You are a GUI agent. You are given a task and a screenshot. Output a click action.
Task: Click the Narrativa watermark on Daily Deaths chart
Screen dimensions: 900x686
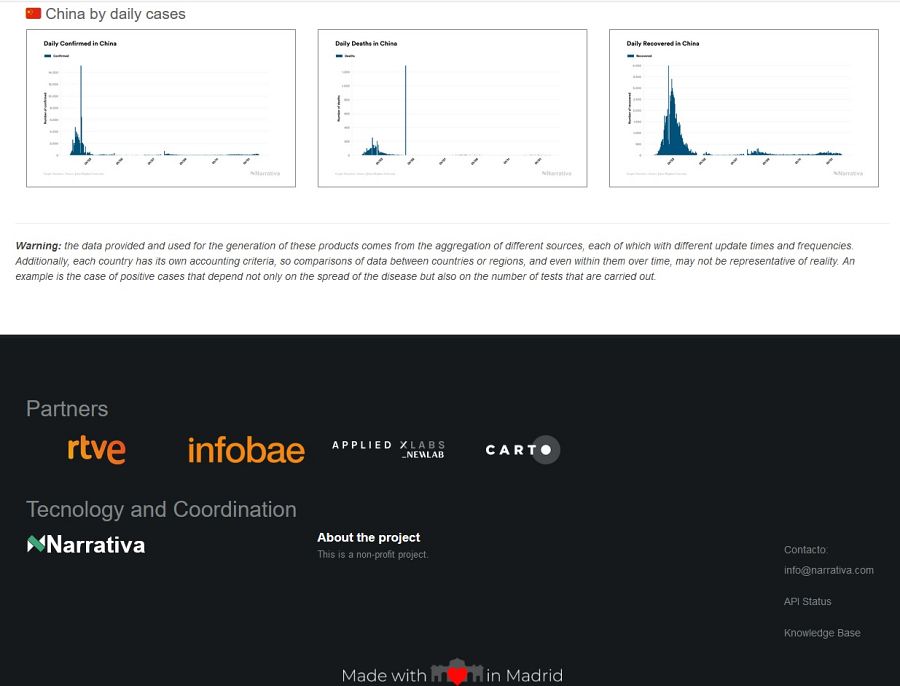tap(555, 172)
